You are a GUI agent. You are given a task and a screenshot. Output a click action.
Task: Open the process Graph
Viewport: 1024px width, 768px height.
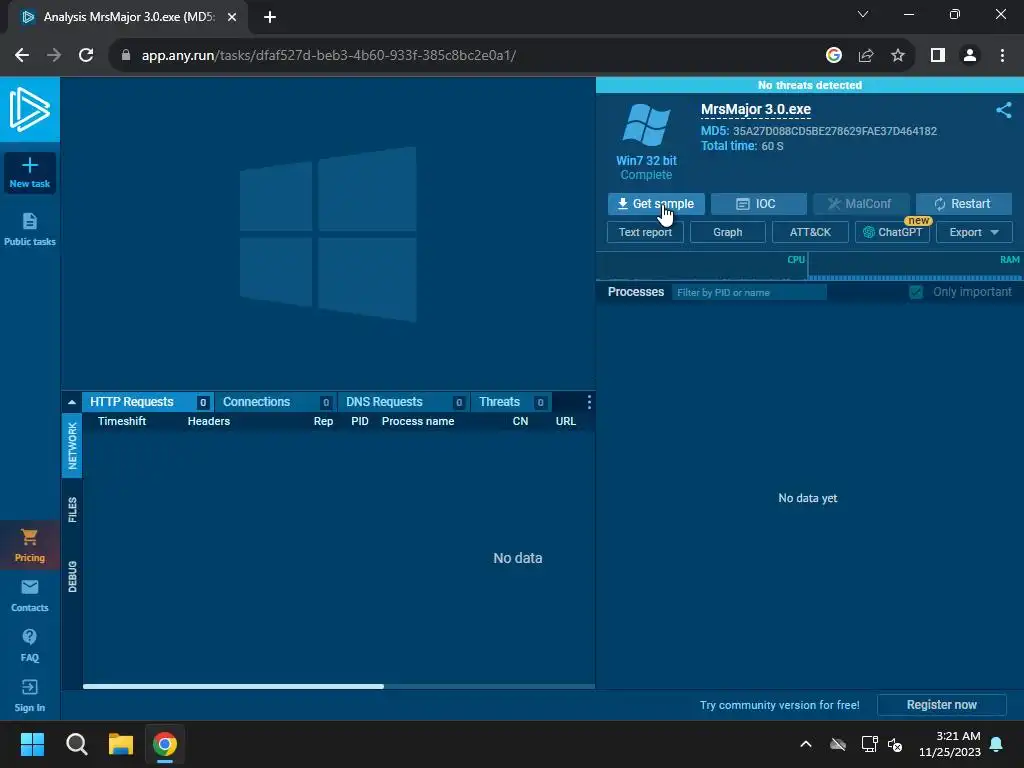(728, 232)
